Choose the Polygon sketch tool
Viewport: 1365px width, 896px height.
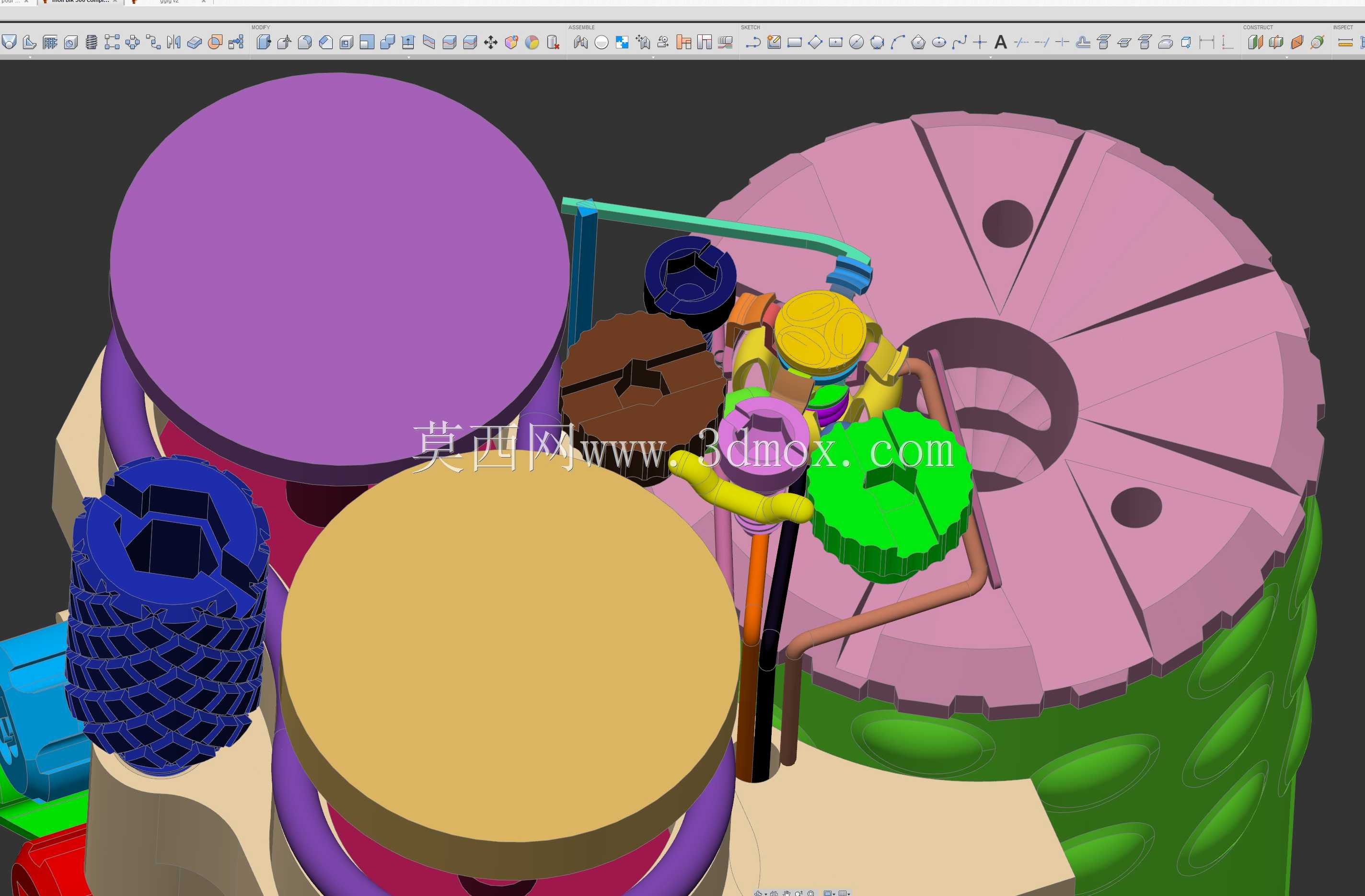tap(918, 42)
